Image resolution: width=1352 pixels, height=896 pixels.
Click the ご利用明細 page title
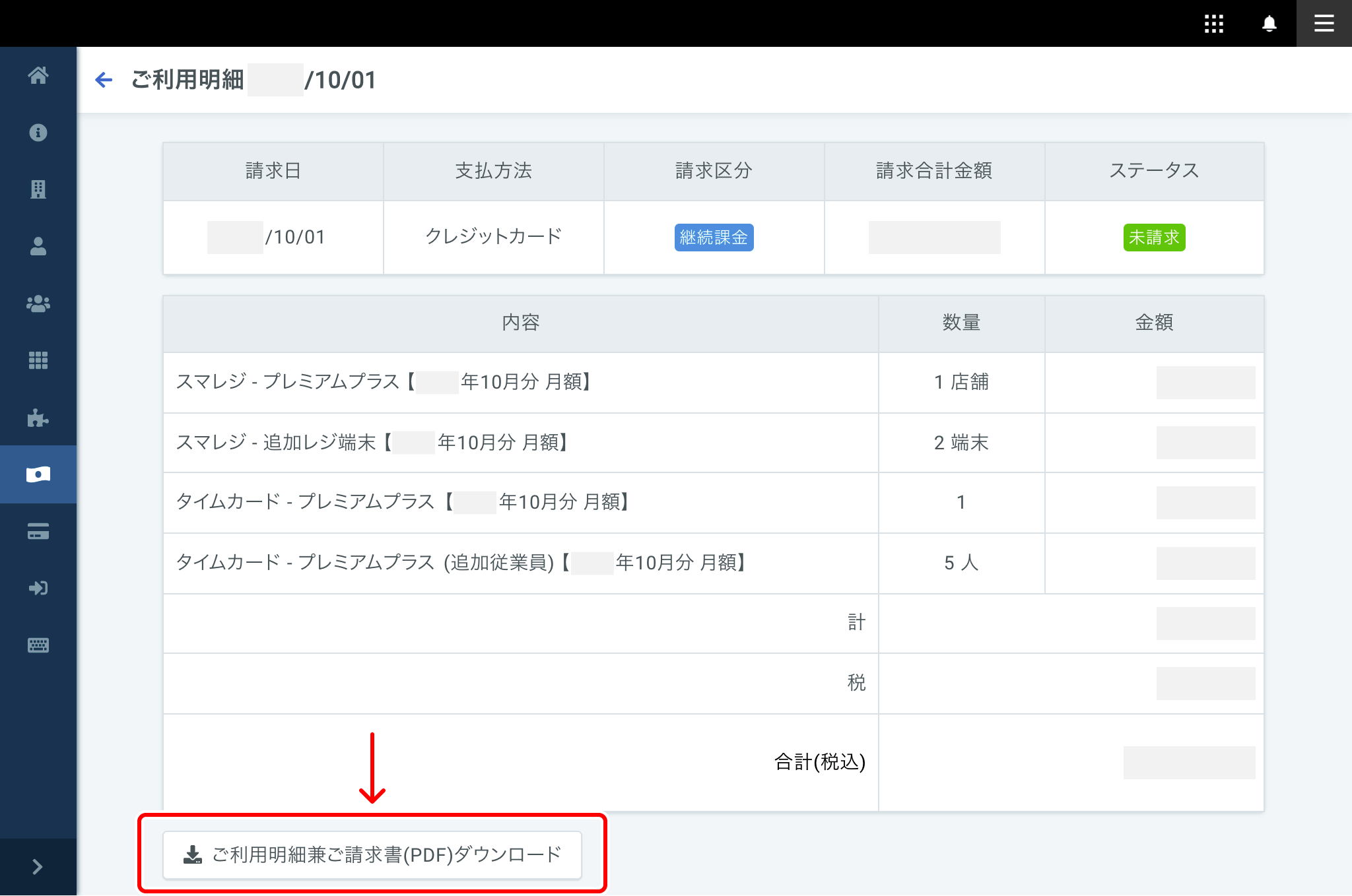[x=187, y=80]
